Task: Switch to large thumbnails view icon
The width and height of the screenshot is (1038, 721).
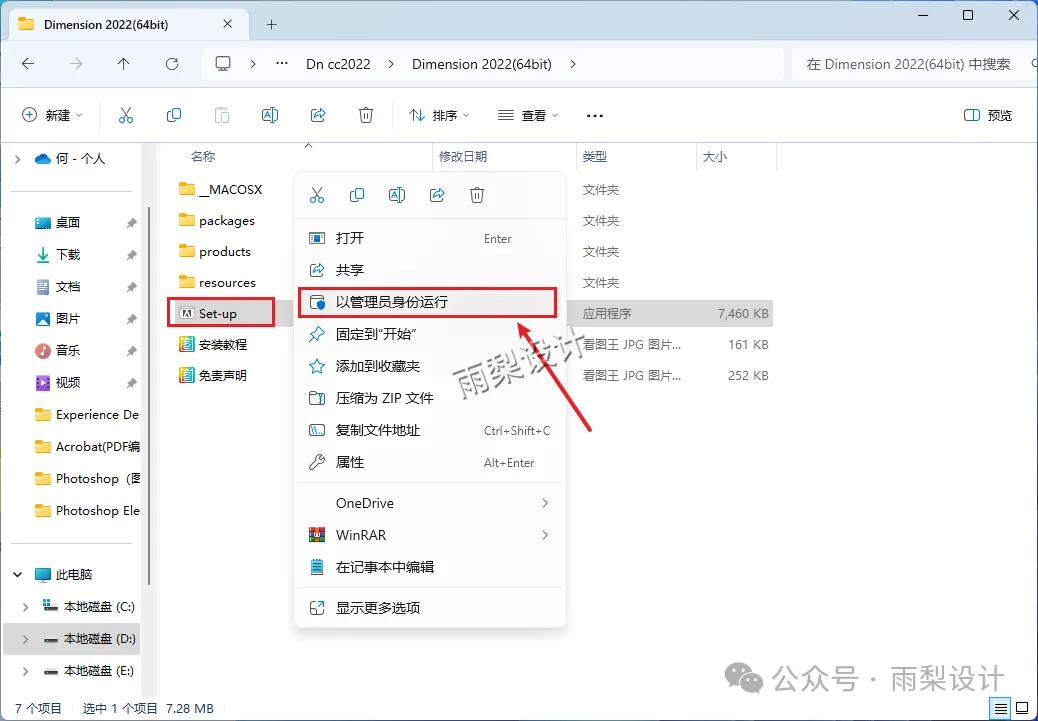Action: tap(1021, 706)
